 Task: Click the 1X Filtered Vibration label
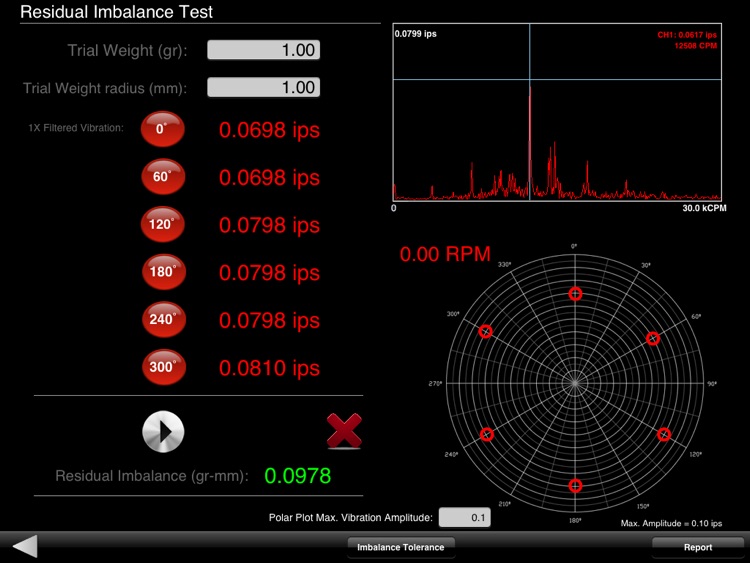(x=76, y=128)
